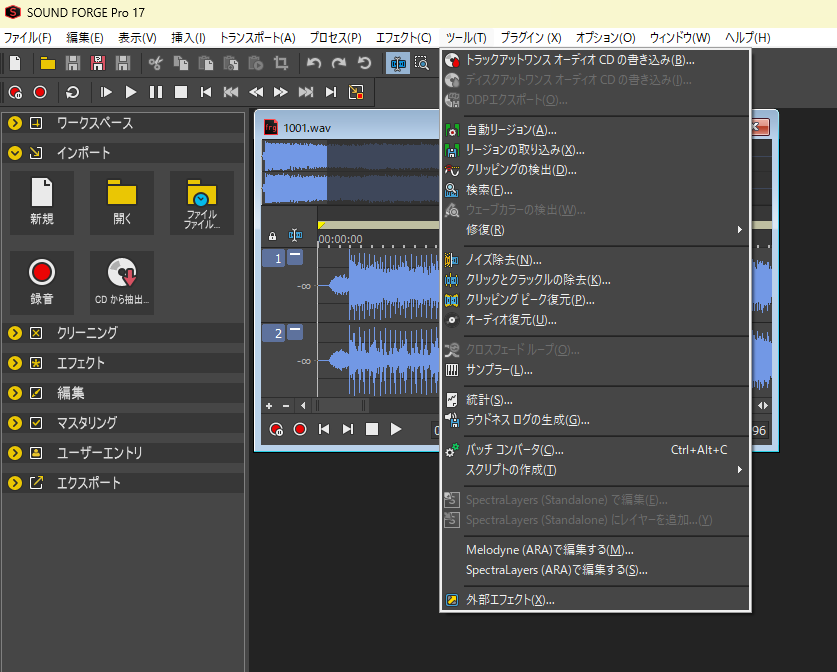This screenshot has height=672, width=837.
Task: Crop selection with the toolbar crop icon
Action: (x=281, y=64)
